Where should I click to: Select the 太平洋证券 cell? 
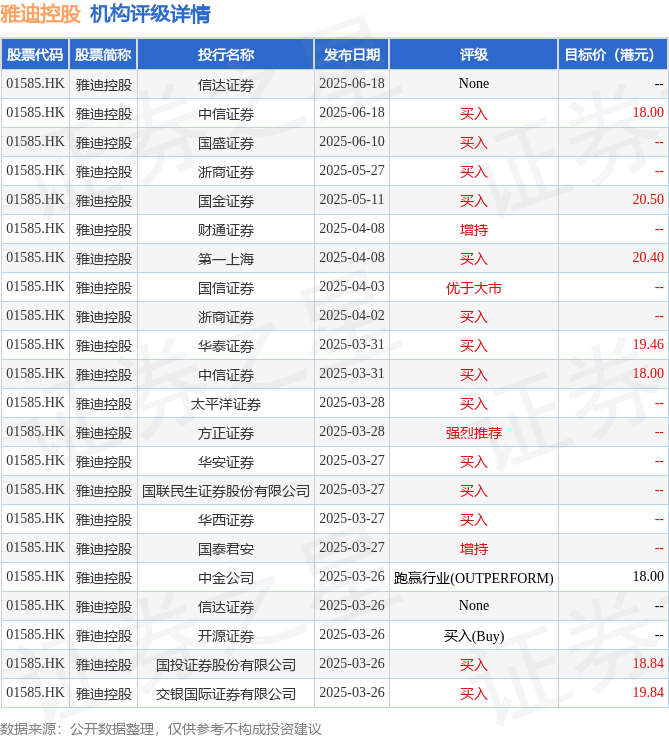(226, 403)
